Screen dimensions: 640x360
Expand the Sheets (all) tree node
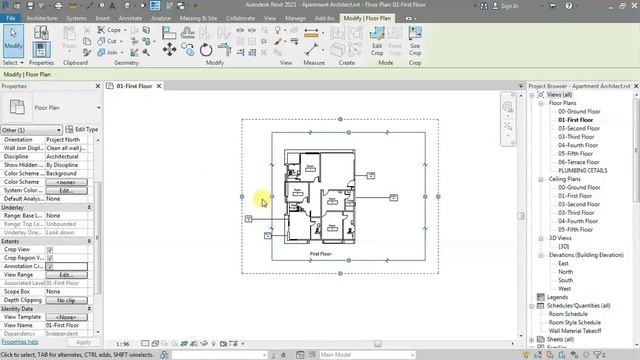[532, 340]
